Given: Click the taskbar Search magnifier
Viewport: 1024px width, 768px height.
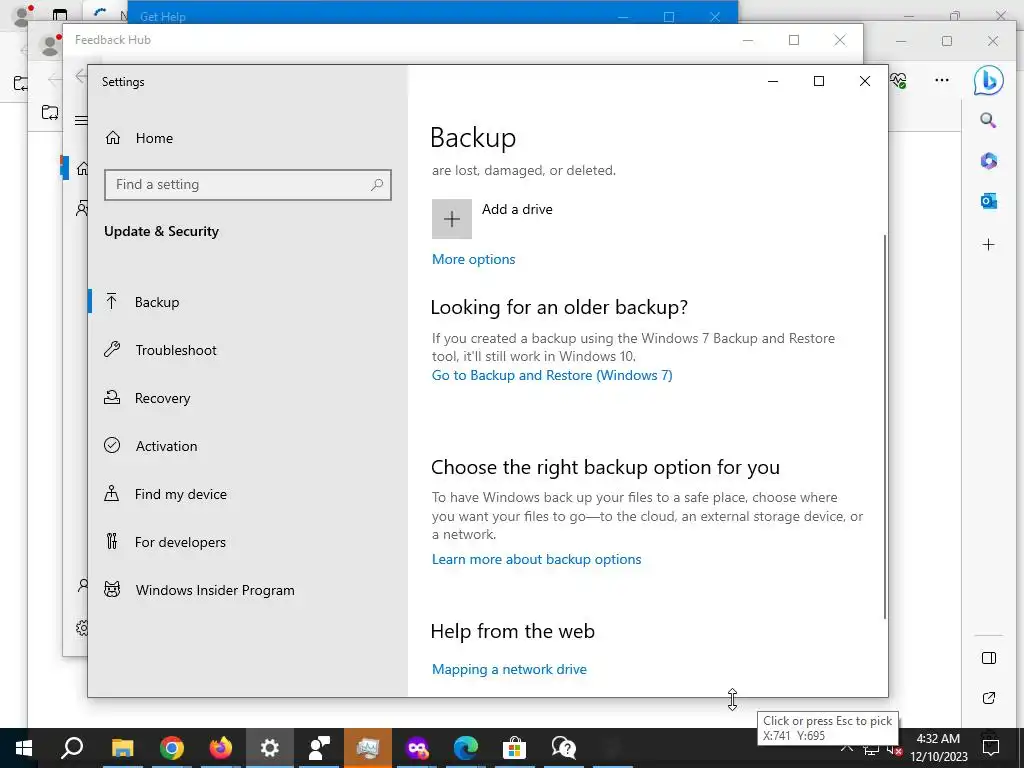Looking at the screenshot, I should [x=72, y=747].
